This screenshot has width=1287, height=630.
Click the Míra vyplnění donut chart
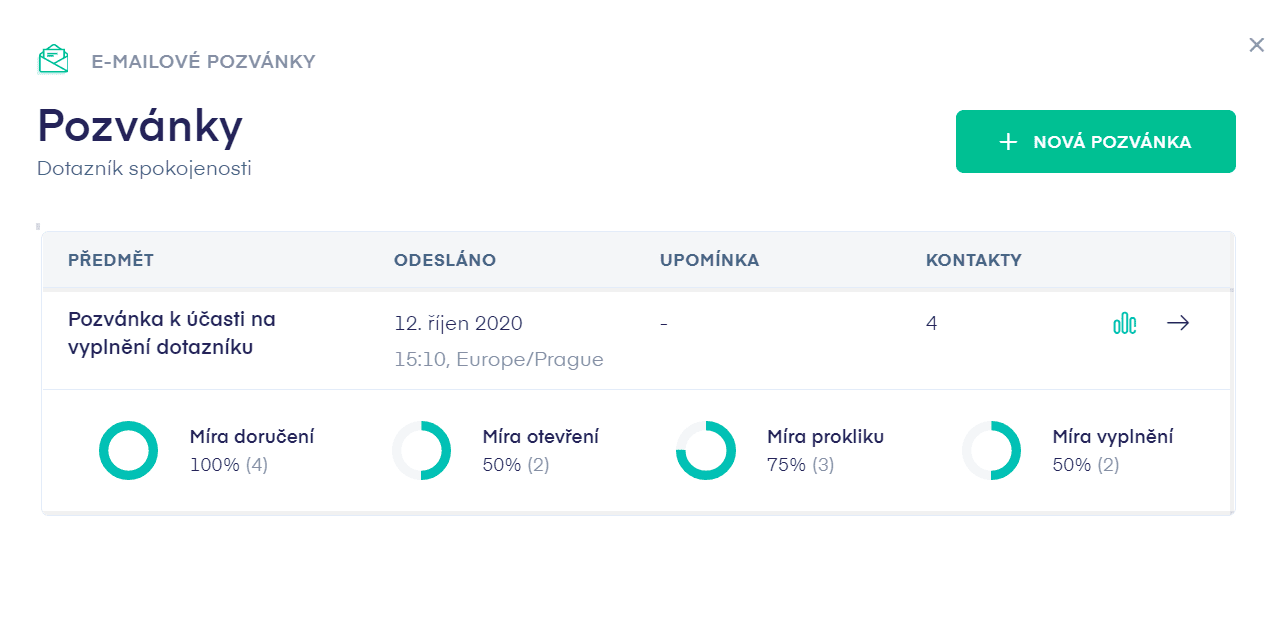coord(991,451)
